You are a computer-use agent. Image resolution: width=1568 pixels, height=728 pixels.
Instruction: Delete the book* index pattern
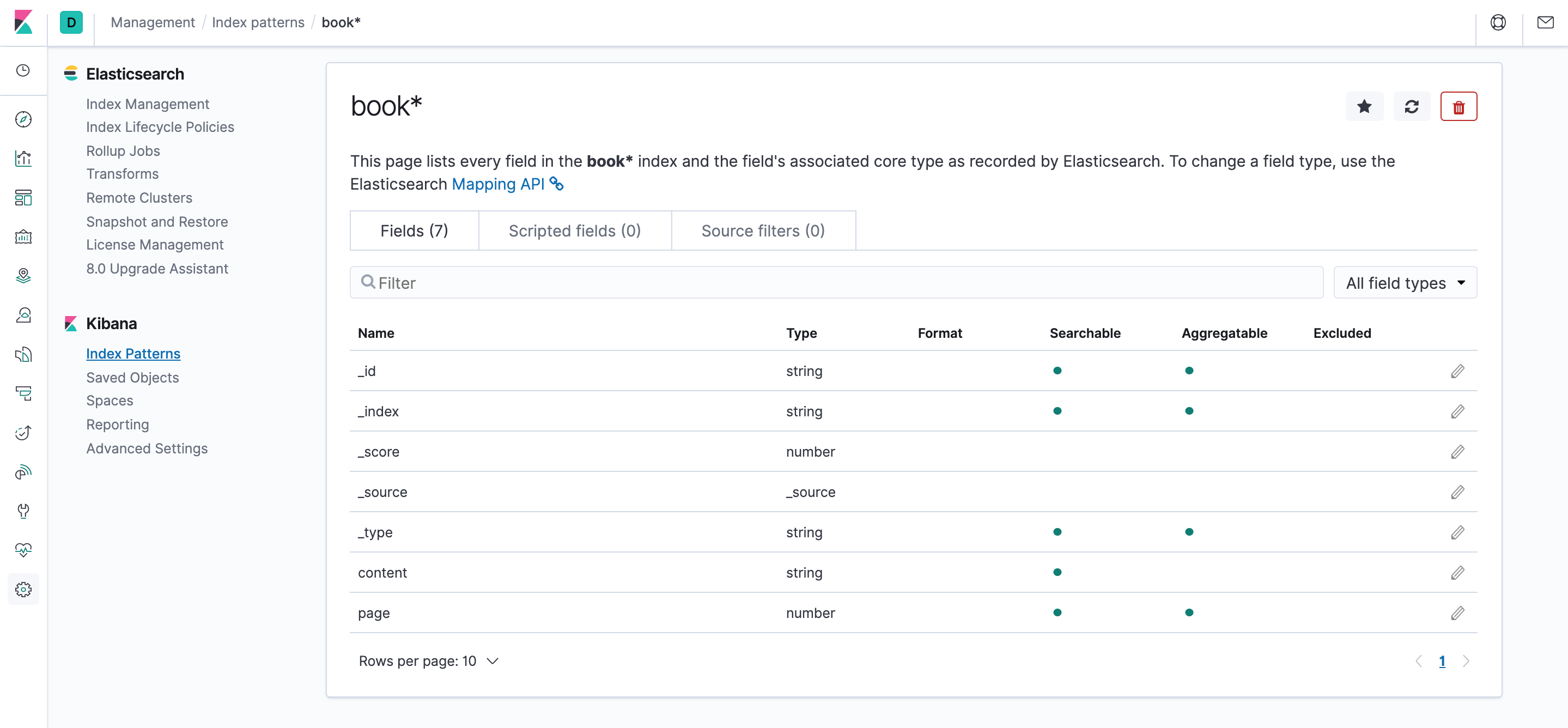coord(1458,106)
